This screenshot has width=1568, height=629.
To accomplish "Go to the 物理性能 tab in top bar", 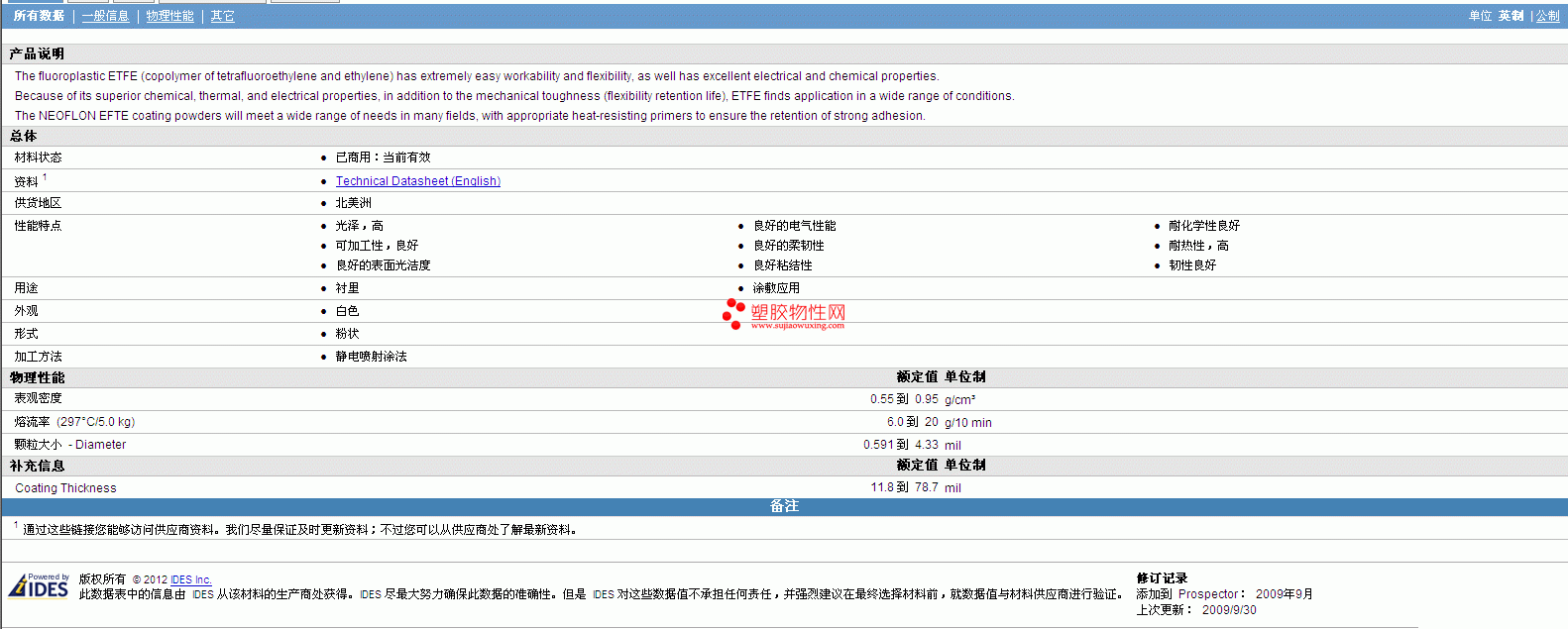I will pos(169,16).
